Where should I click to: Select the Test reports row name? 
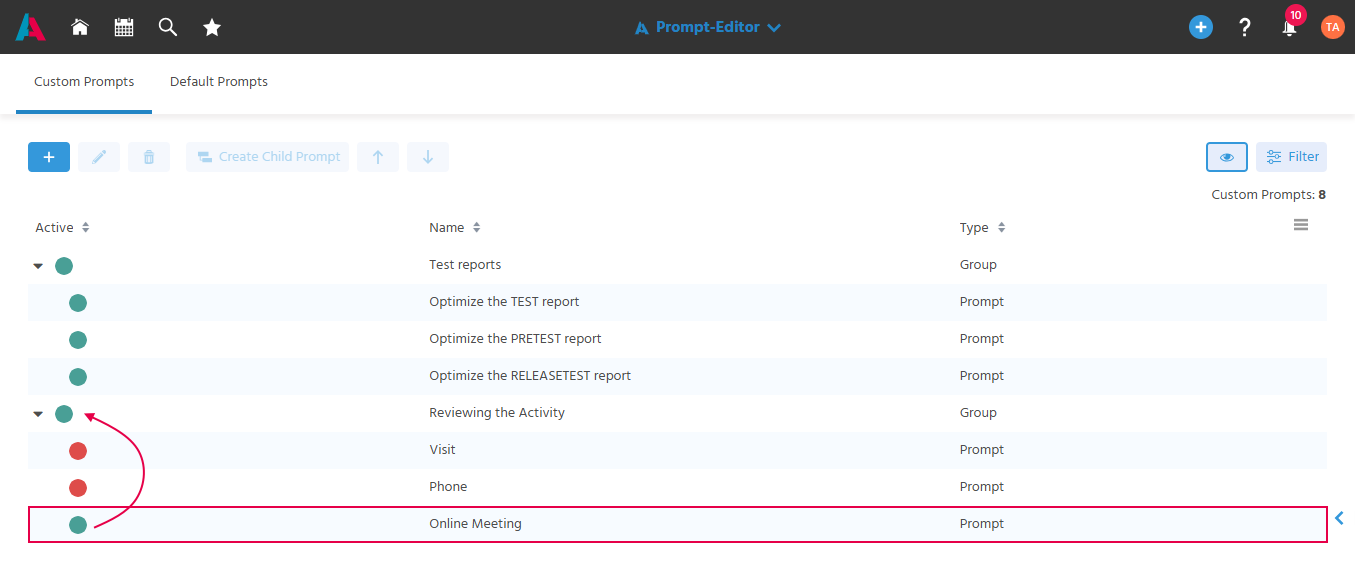click(465, 265)
